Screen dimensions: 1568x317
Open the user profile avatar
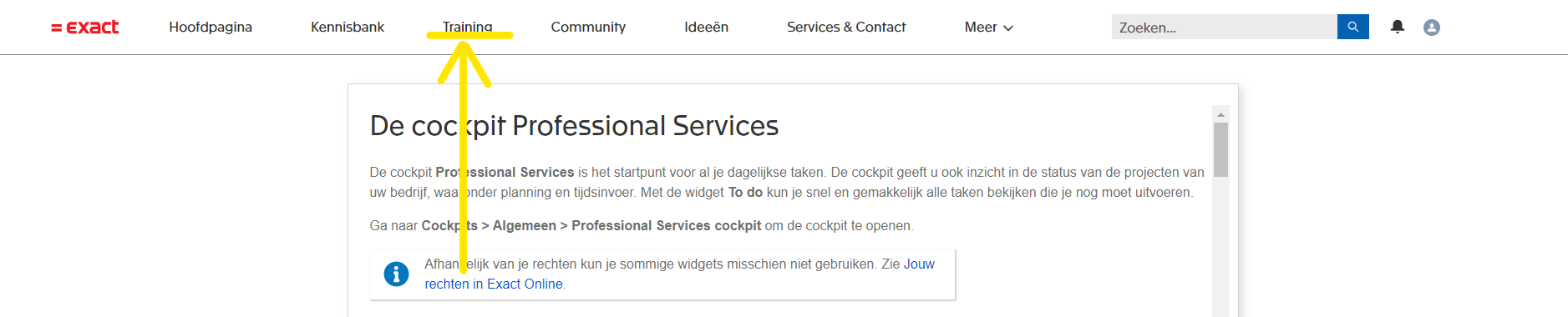(x=1432, y=28)
